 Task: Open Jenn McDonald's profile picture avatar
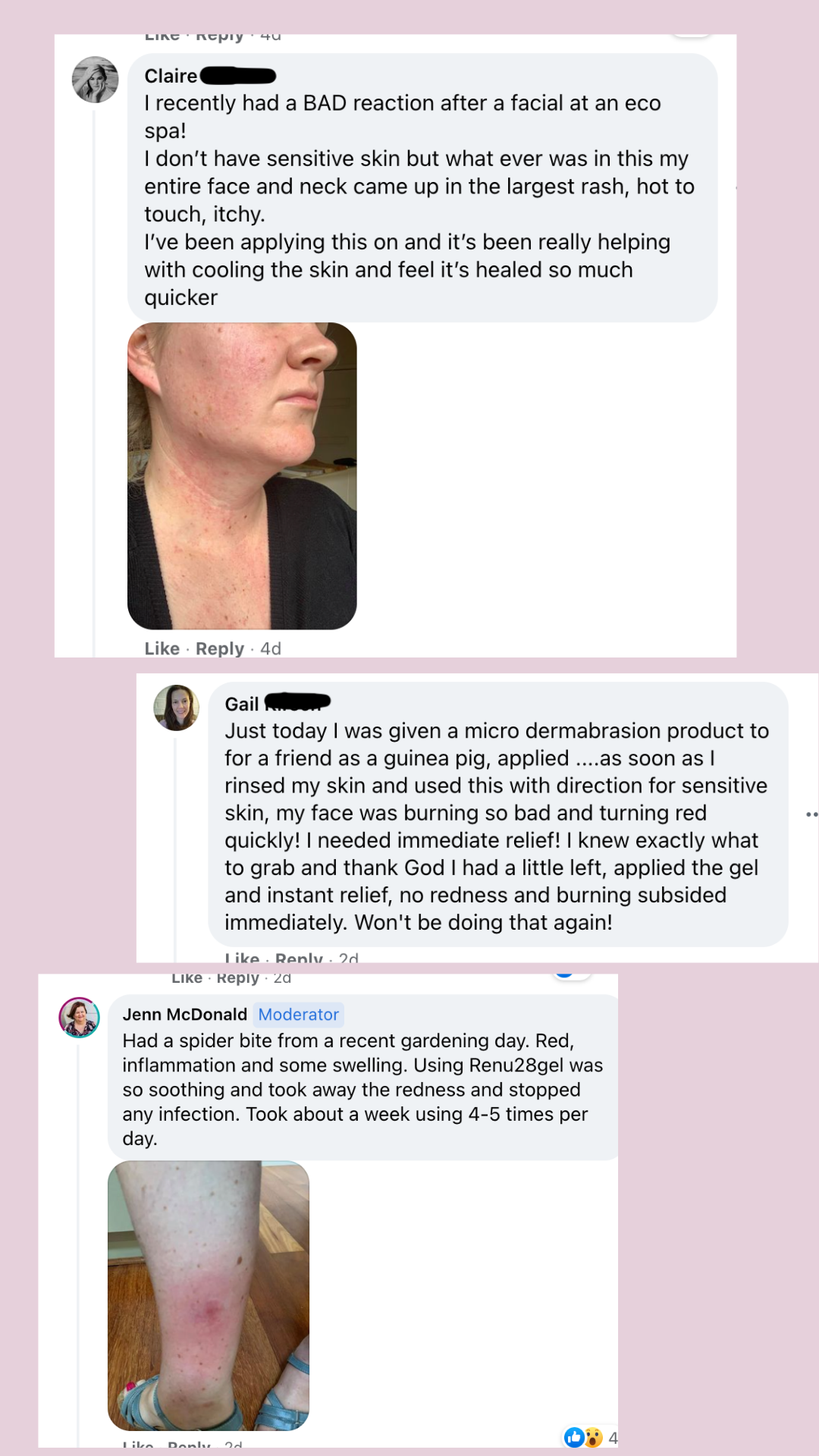[x=80, y=1018]
